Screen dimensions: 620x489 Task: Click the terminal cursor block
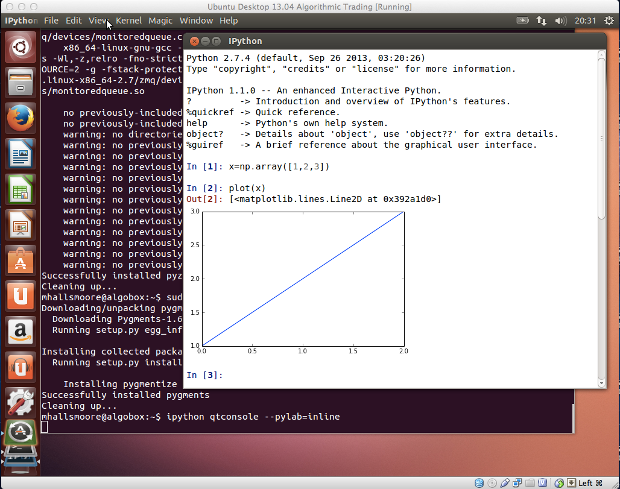[x=44, y=427]
